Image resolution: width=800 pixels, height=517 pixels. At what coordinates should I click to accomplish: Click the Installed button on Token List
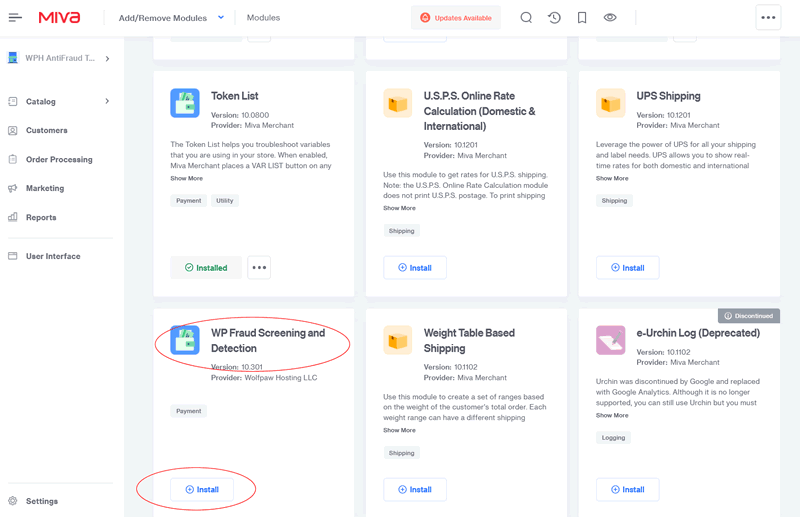pyautogui.click(x=206, y=267)
